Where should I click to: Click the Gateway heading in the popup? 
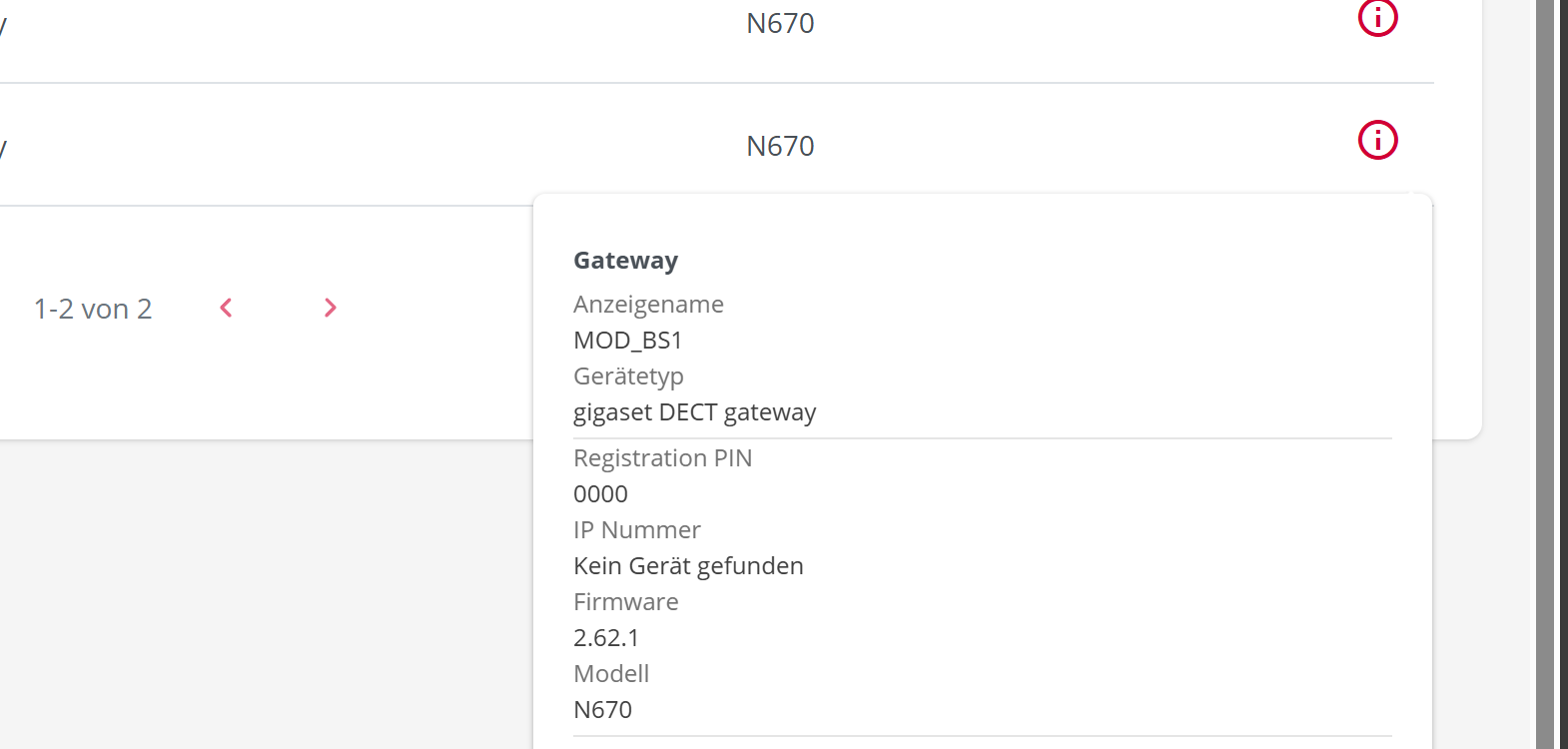(625, 261)
